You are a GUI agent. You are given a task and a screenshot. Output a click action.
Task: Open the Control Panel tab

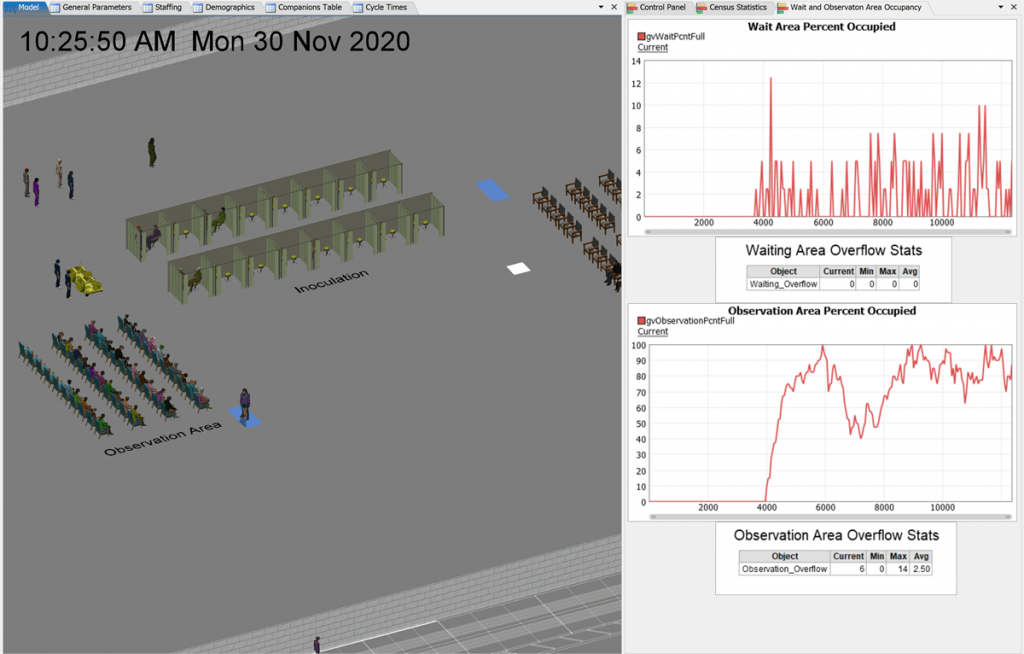[x=662, y=6]
